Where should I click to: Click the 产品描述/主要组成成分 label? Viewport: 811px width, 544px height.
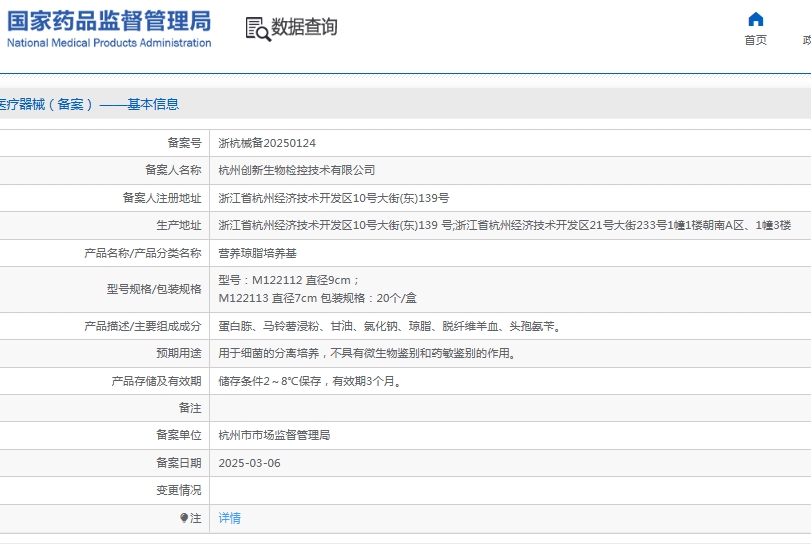pos(143,326)
